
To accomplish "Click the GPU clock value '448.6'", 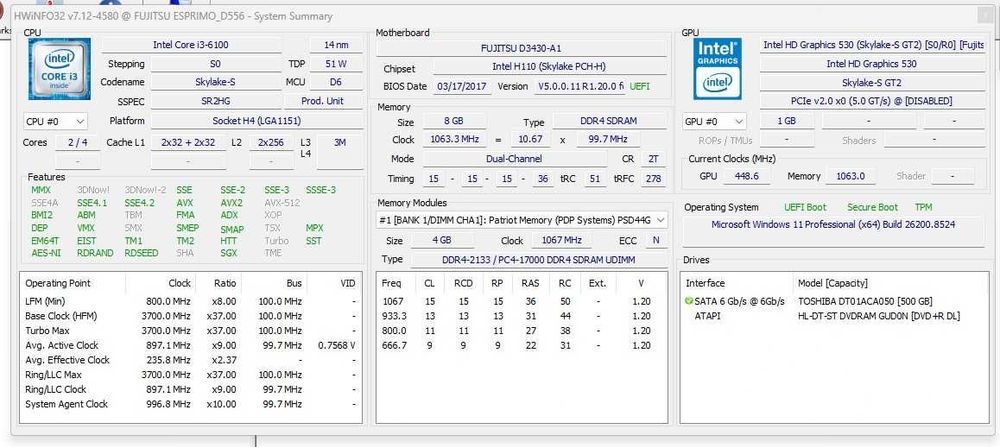I will pyautogui.click(x=747, y=176).
